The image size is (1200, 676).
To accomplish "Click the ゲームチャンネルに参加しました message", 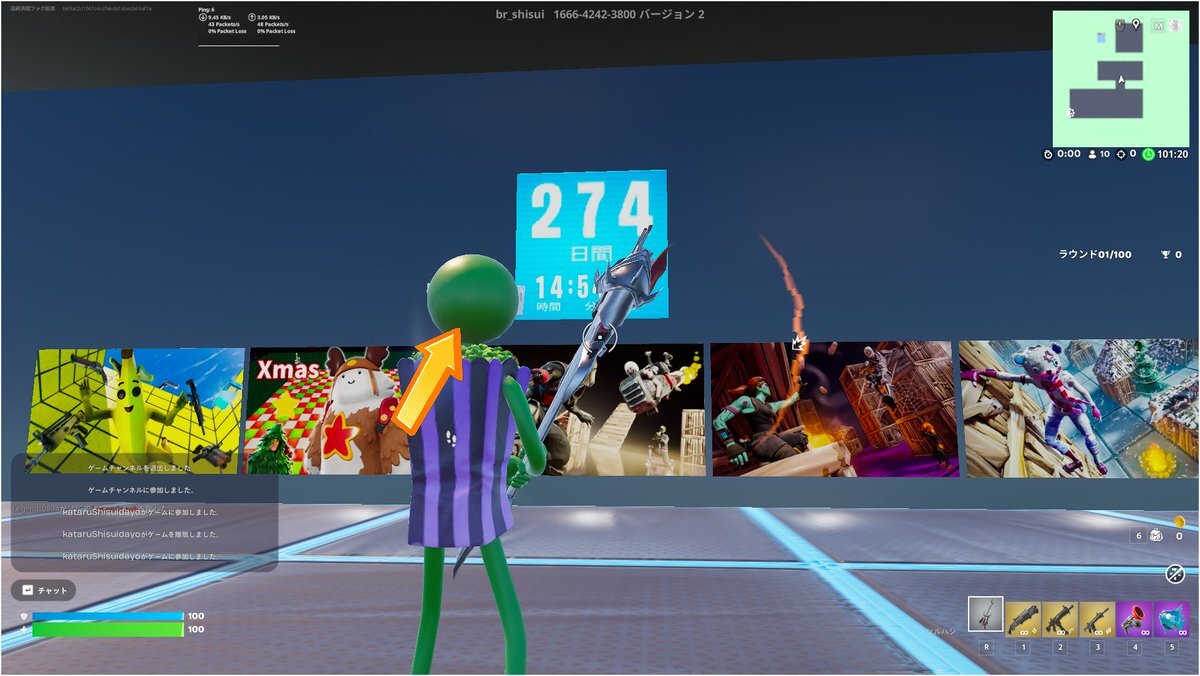I will 141,490.
